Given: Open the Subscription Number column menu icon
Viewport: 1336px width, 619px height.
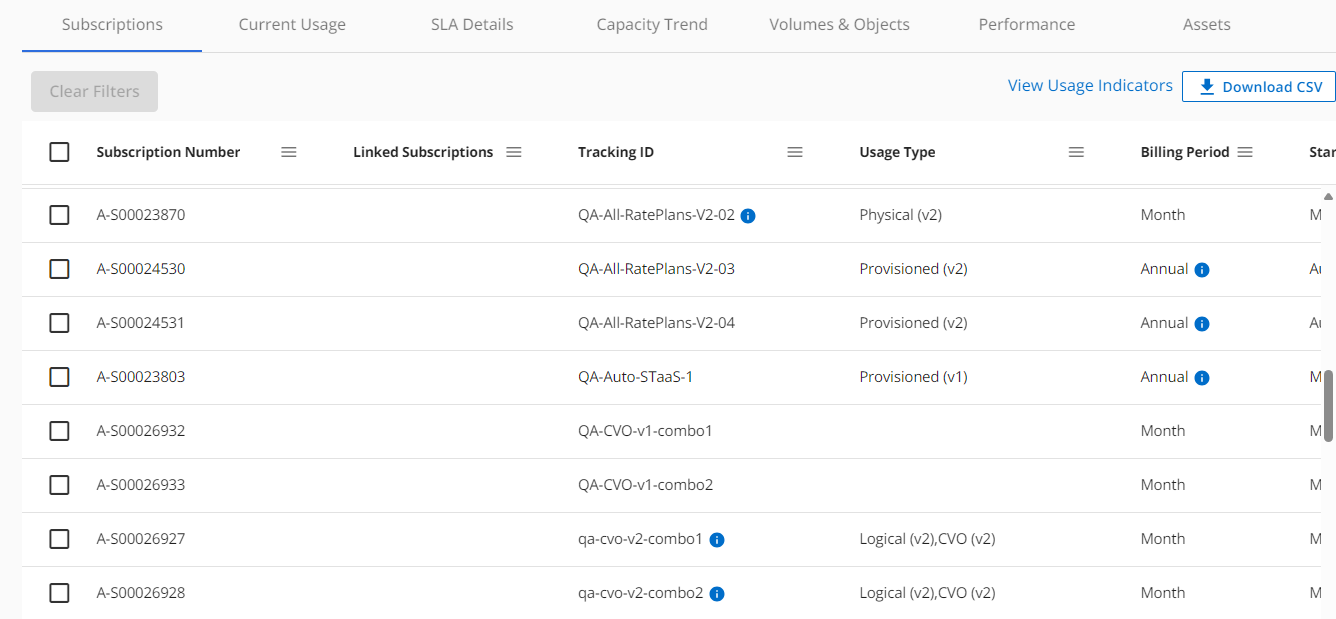Looking at the screenshot, I should 289,152.
